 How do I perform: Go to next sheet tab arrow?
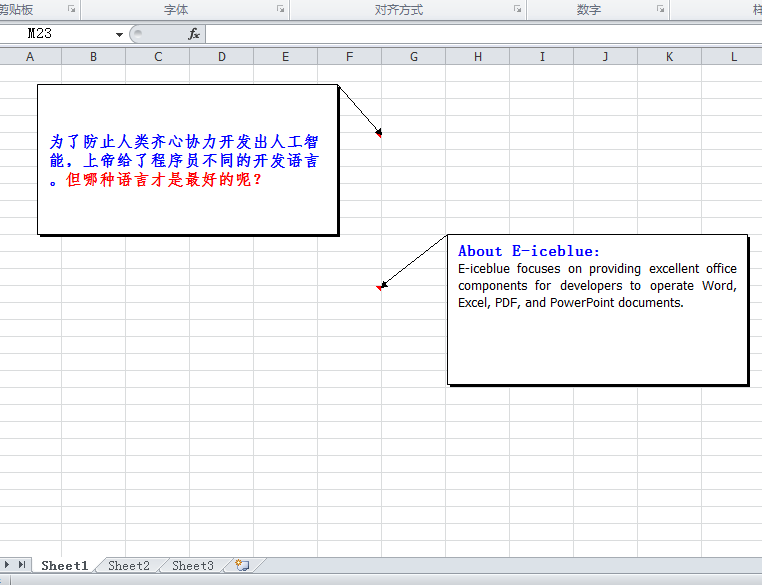7,565
